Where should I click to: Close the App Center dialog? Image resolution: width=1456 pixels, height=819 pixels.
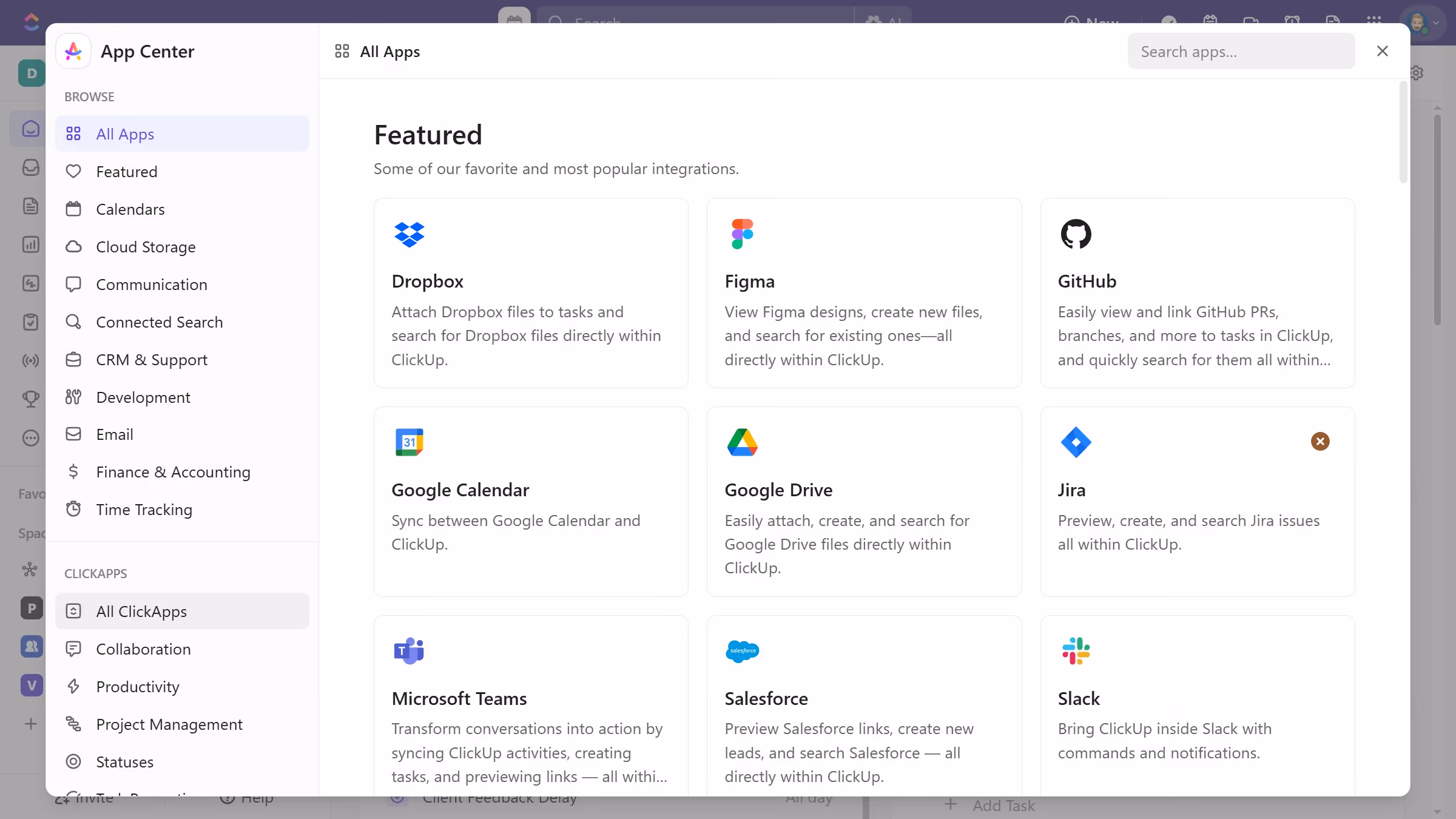(x=1383, y=51)
